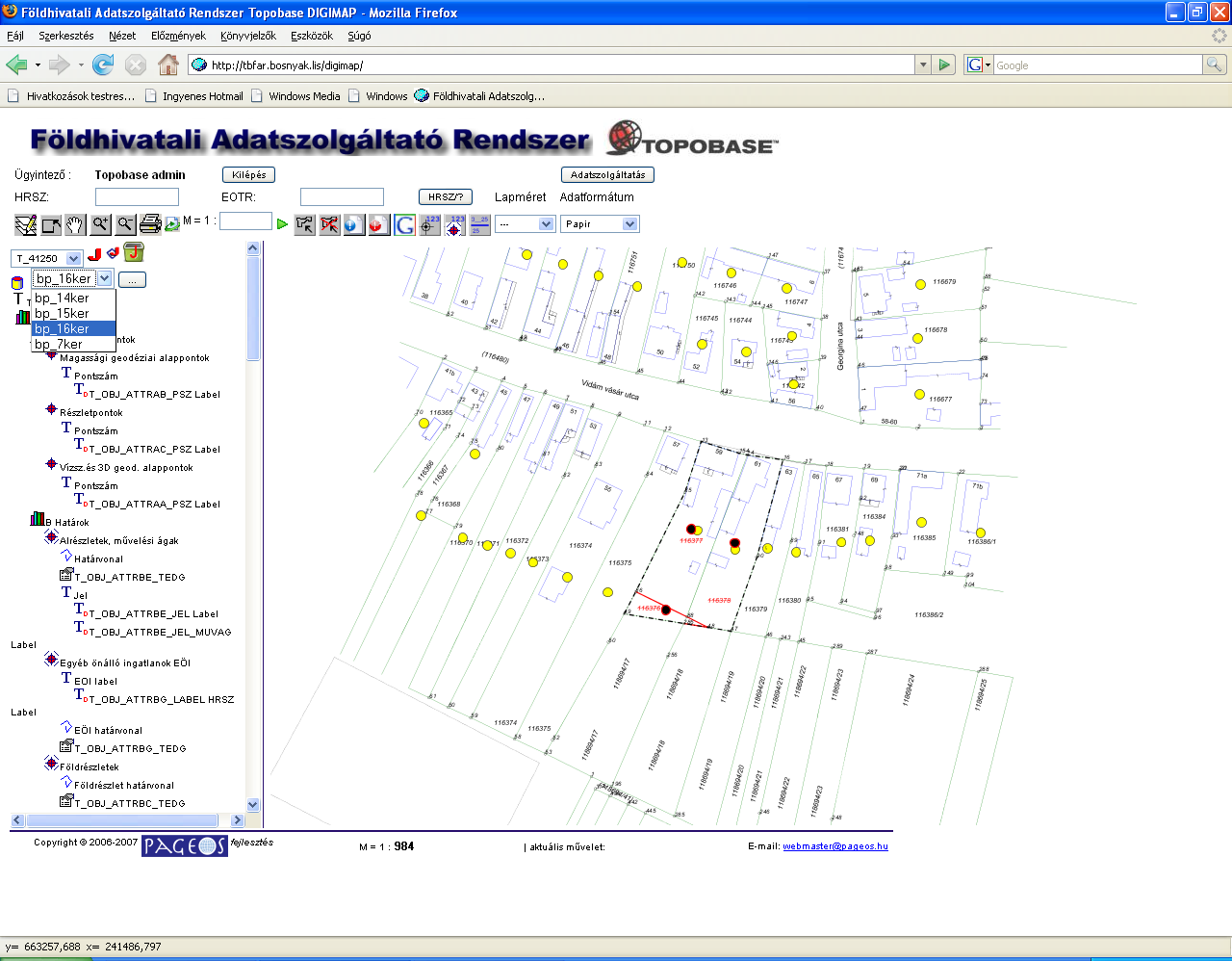This screenshot has width=1232, height=961.
Task: Click the 3_25 fraction label icon
Action: pos(479,224)
